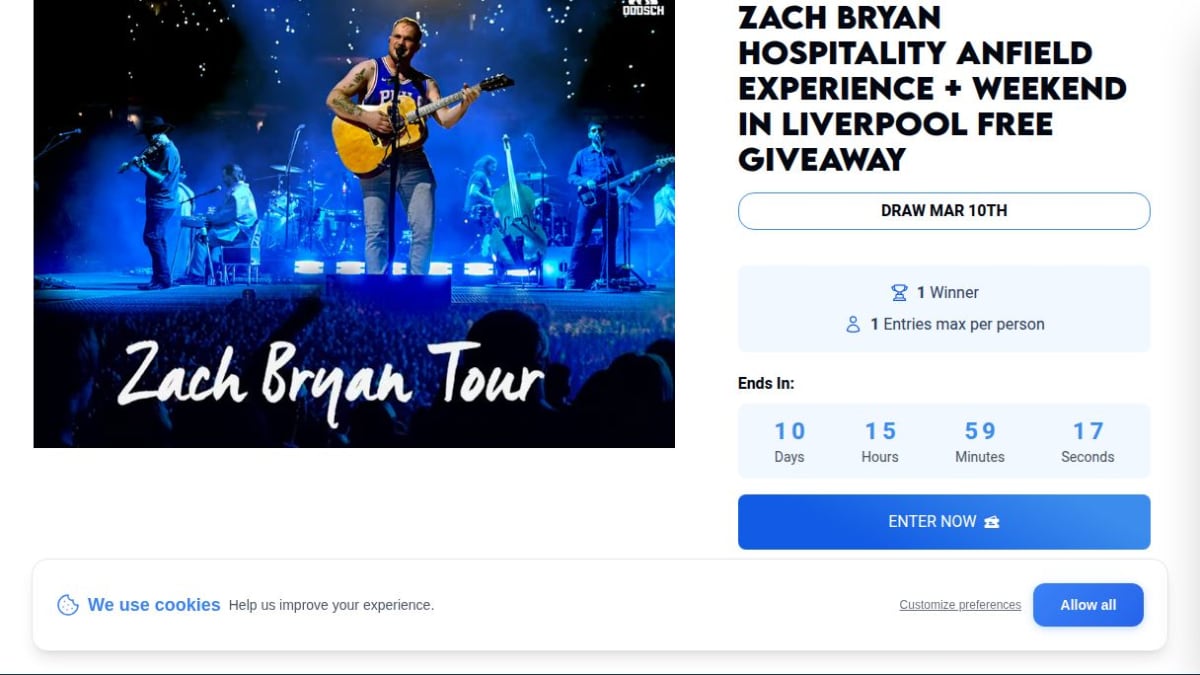Open the Customize preferences link
Screen dimensions: 1200x675
point(960,605)
